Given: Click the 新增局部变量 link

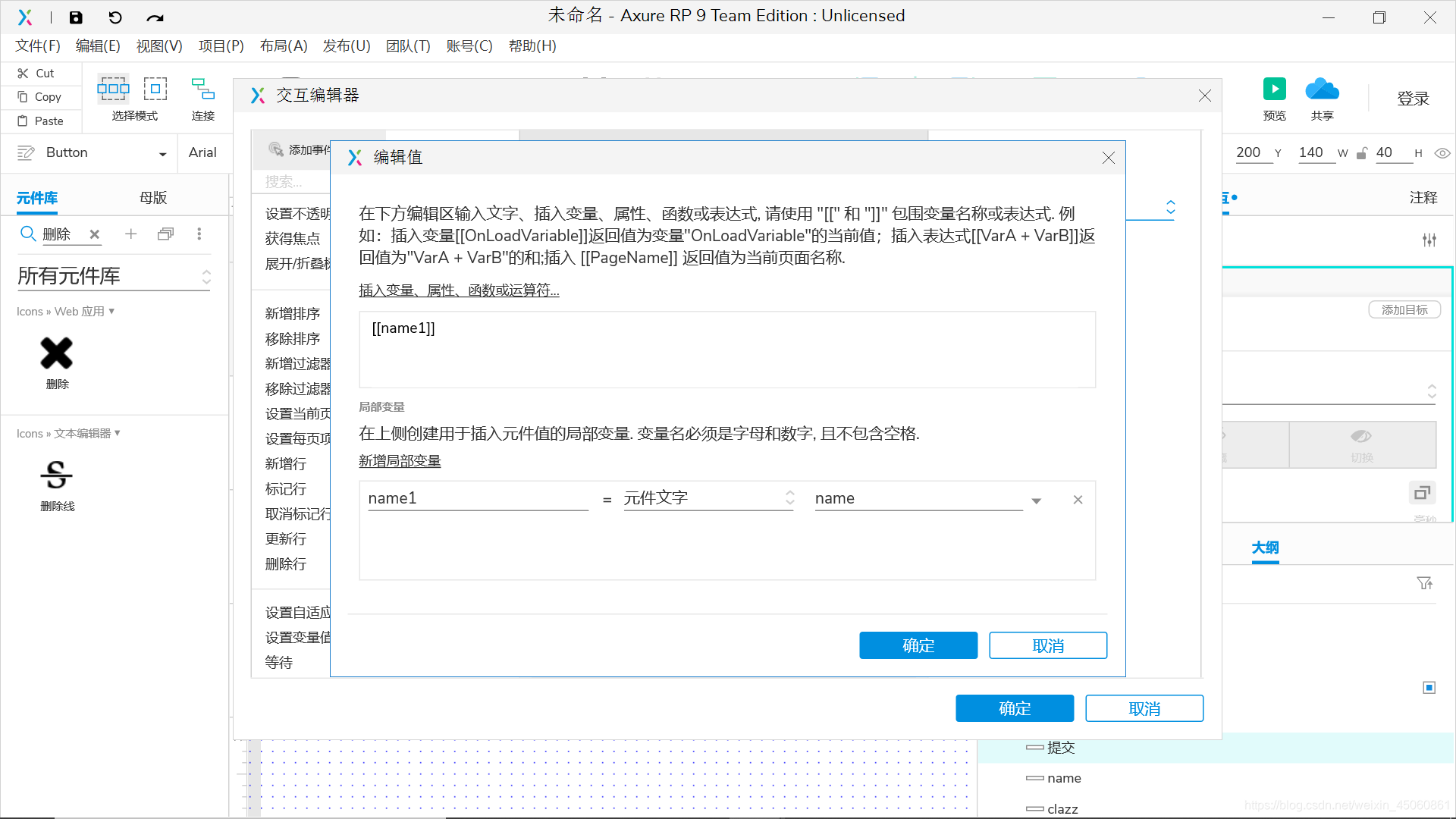Looking at the screenshot, I should [x=400, y=461].
